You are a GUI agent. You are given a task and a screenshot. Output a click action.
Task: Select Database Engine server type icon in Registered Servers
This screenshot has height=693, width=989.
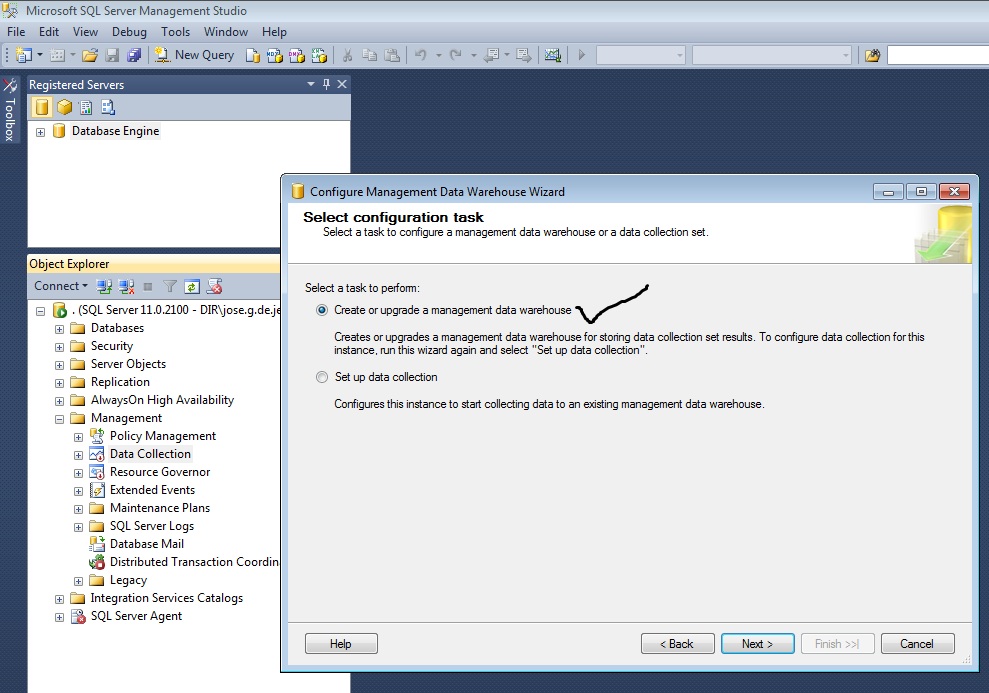coord(42,107)
